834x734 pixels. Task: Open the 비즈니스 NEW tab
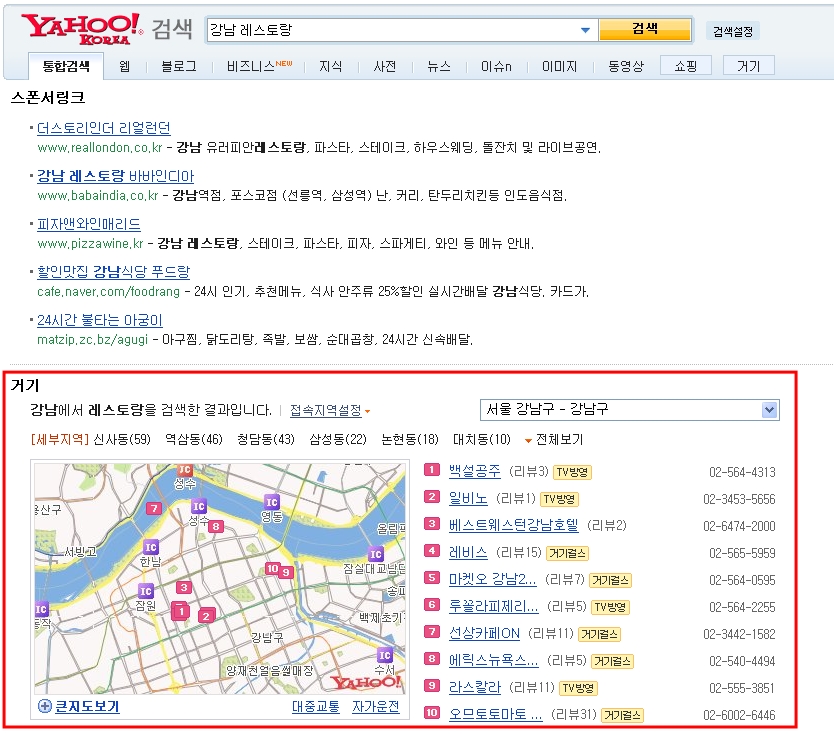pos(259,66)
